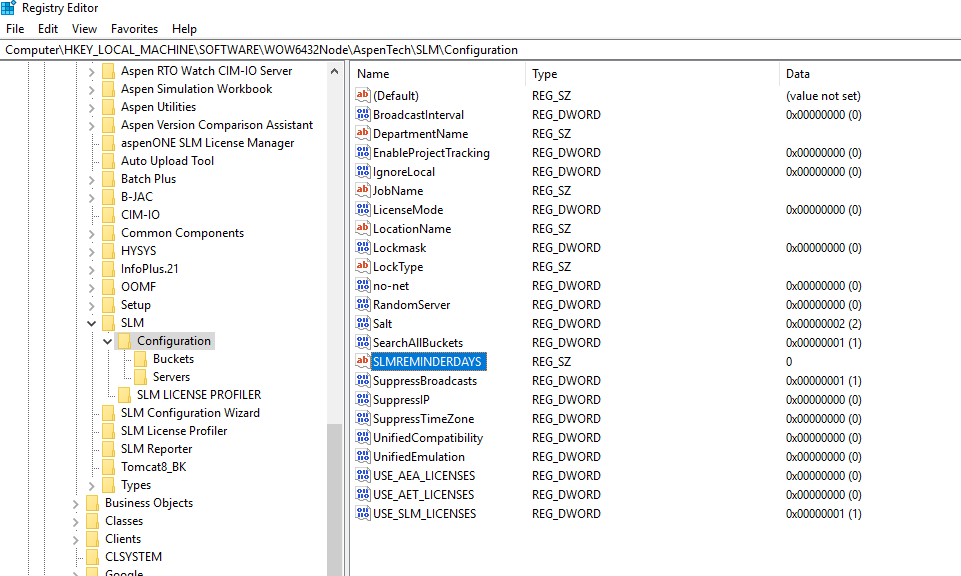The width and height of the screenshot is (961, 576).
Task: Click the string icon beside JobName
Action: point(363,190)
